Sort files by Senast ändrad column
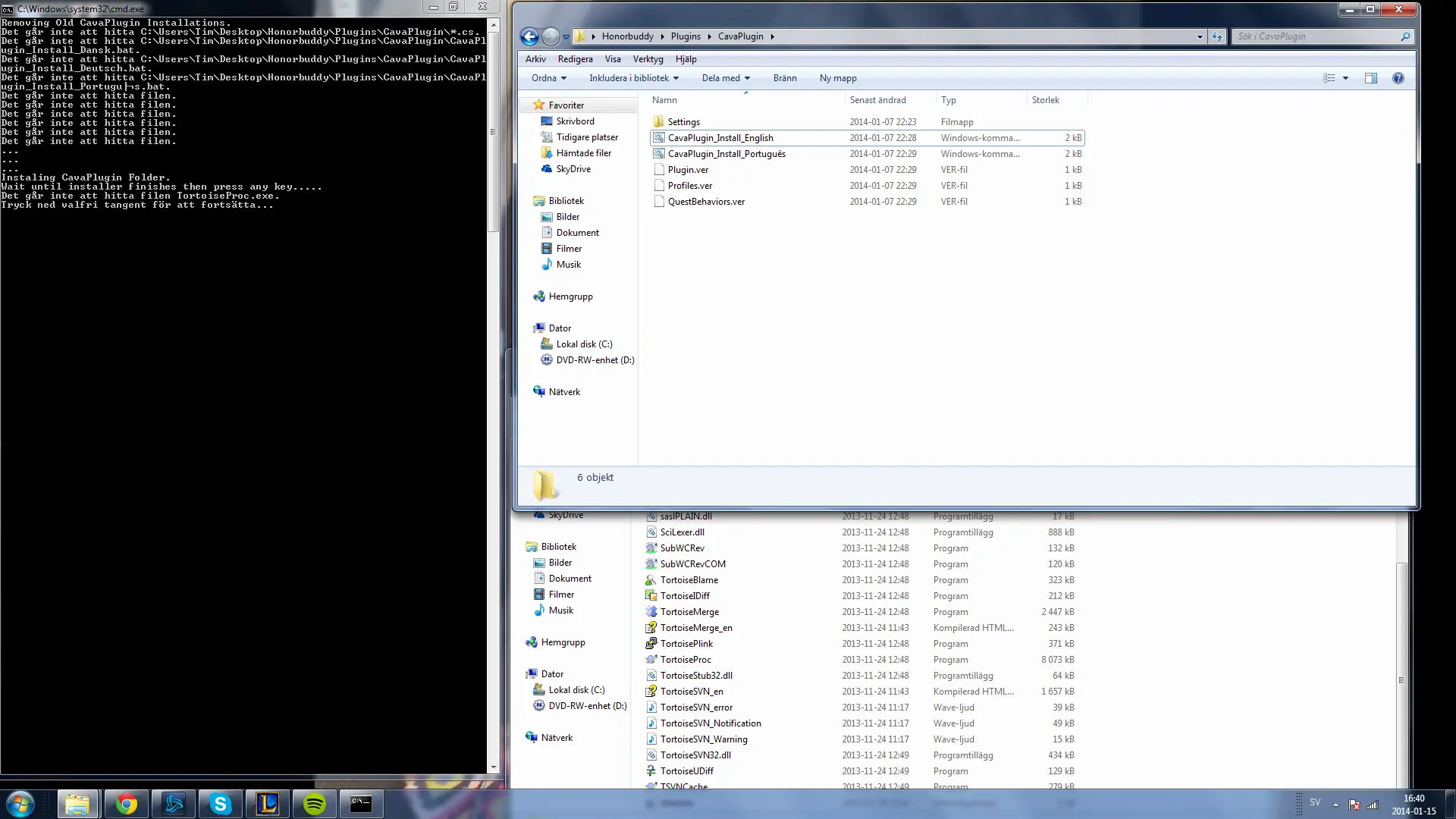 [x=877, y=100]
